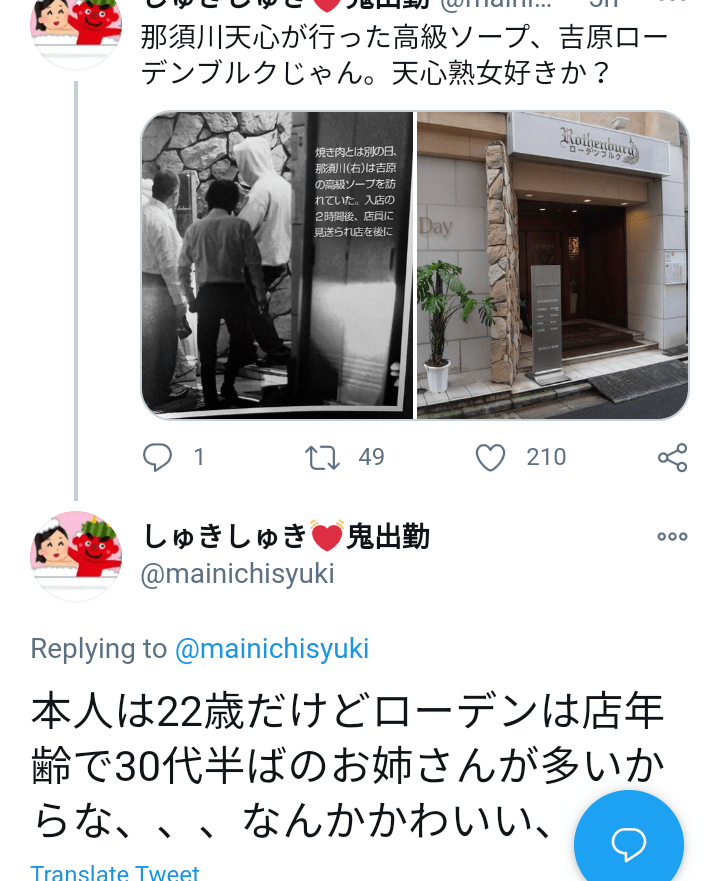
Task: Open the black-and-white magazine photo
Action: click(x=277, y=265)
